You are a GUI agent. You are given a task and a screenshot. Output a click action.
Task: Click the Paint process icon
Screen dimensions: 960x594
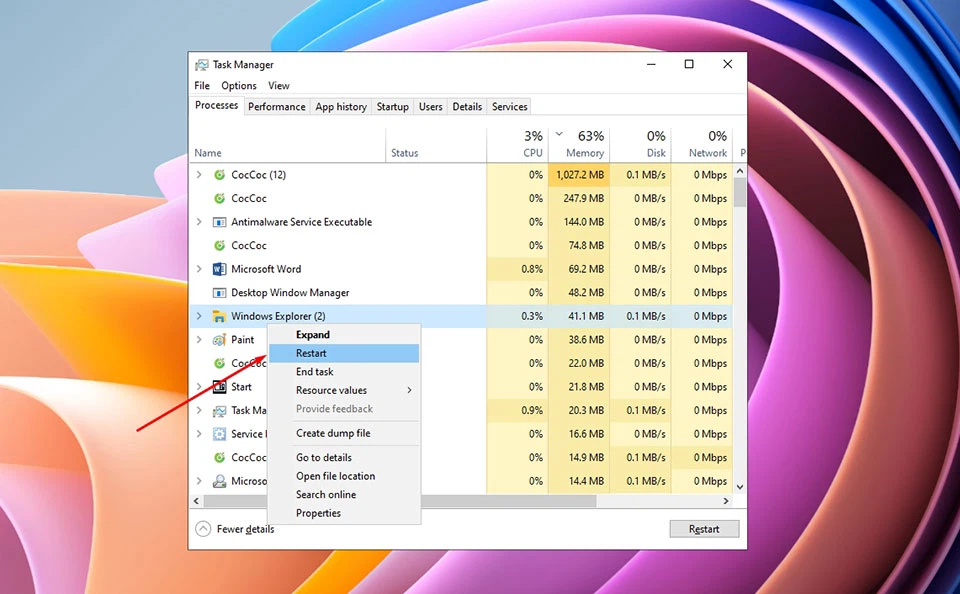219,340
